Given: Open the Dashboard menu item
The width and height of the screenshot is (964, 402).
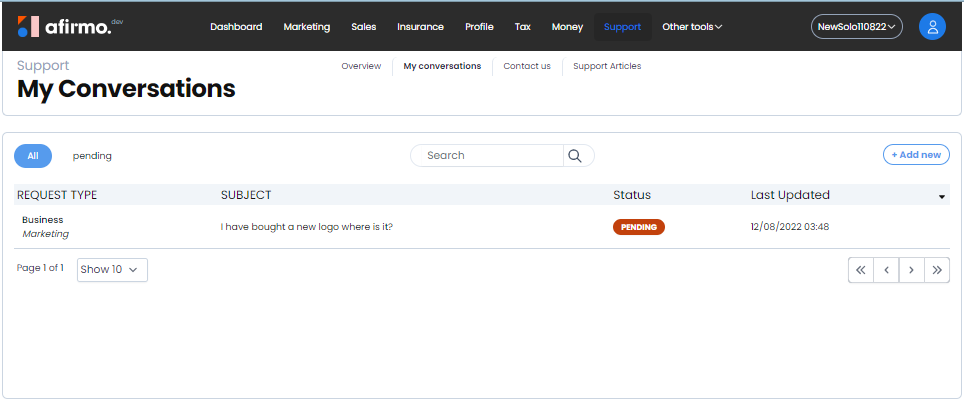Looking at the screenshot, I should [236, 27].
